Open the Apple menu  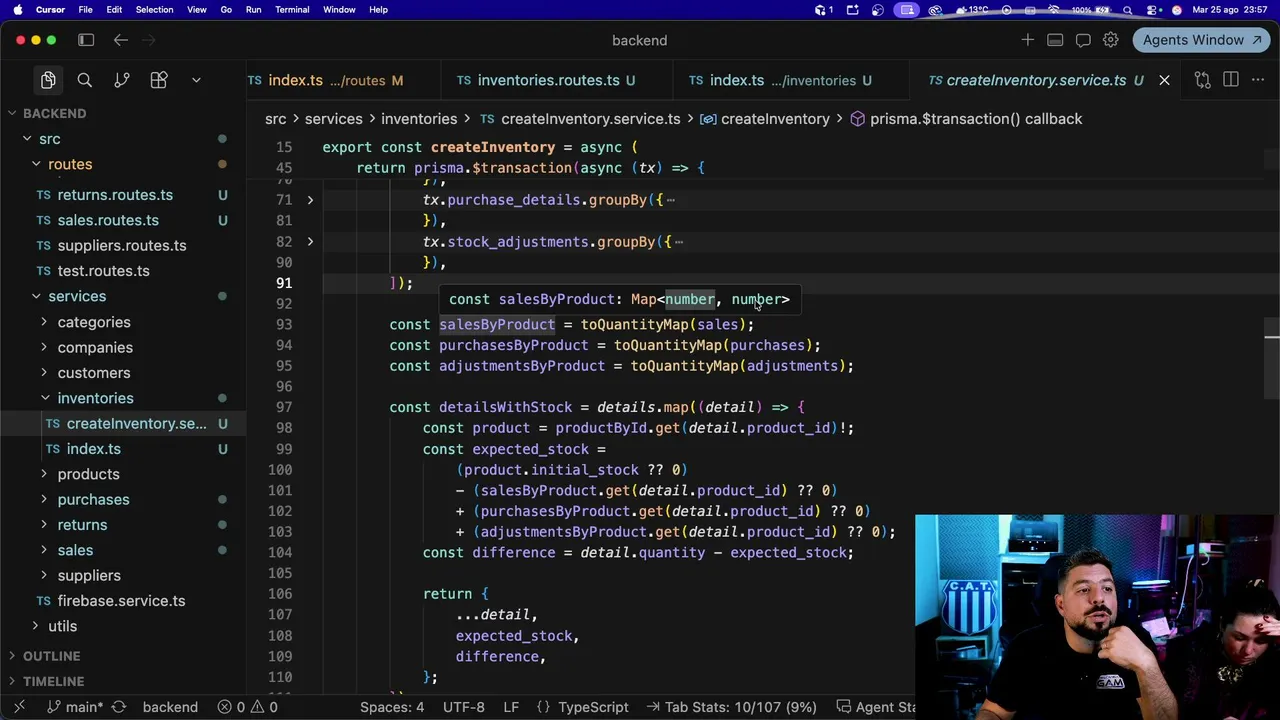[17, 10]
